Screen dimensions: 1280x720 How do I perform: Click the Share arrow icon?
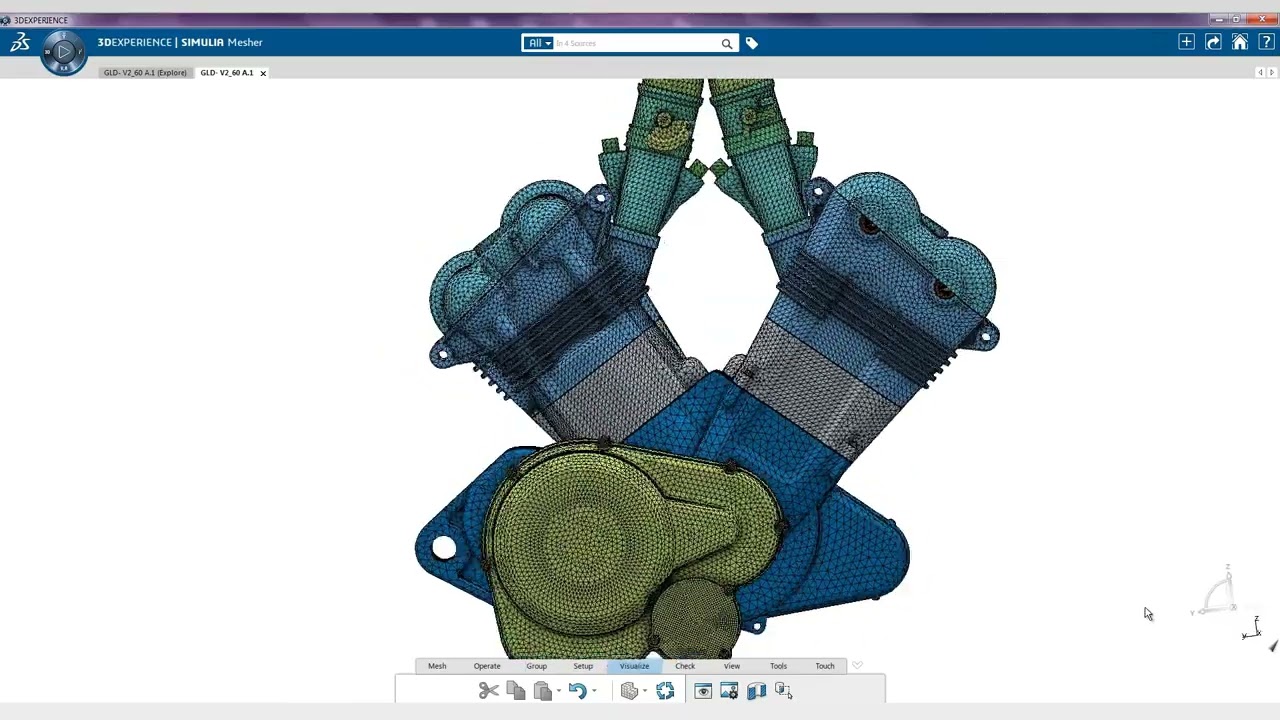point(1213,42)
